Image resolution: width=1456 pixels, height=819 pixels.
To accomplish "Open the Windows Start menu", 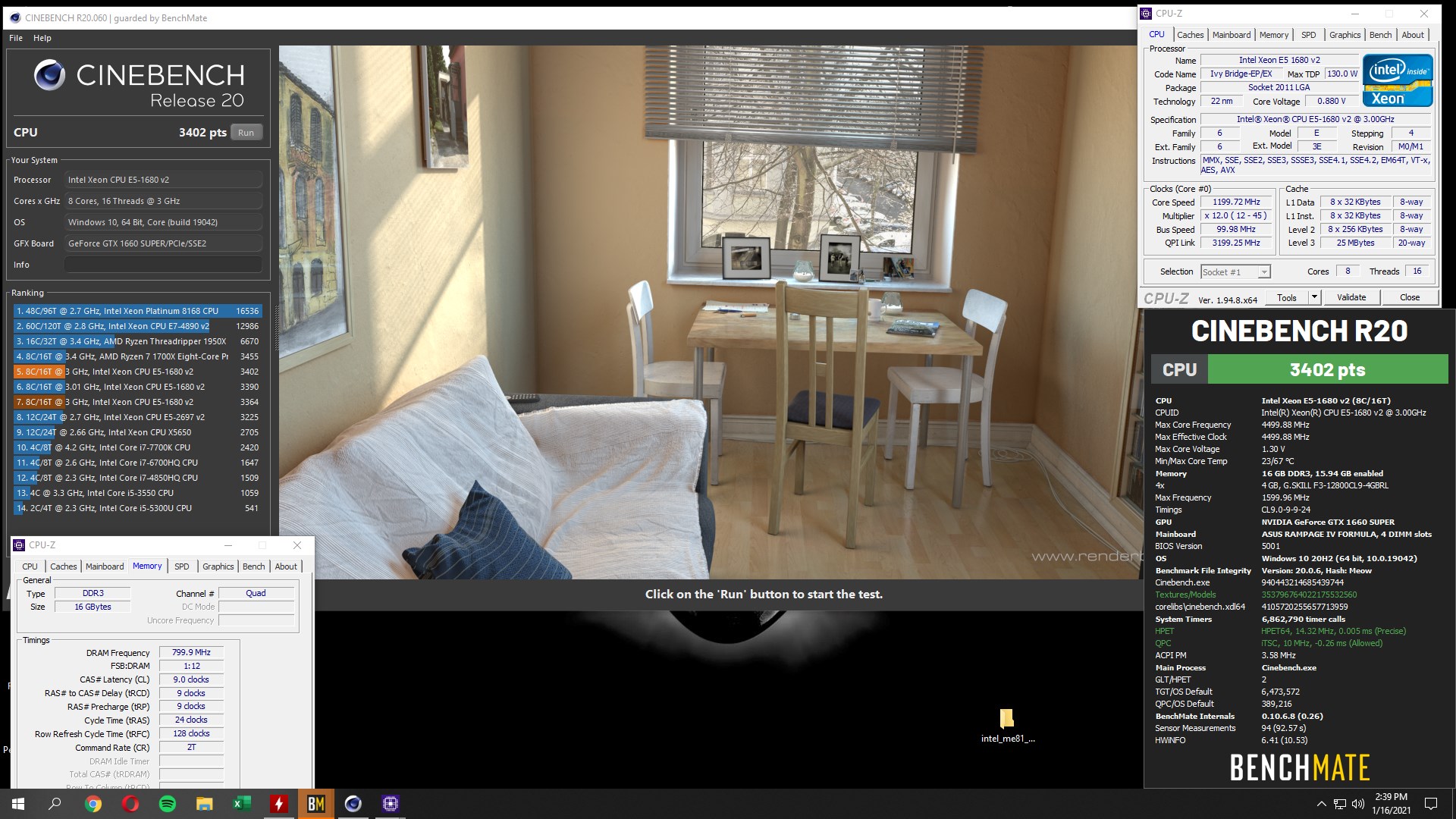I will pyautogui.click(x=18, y=804).
